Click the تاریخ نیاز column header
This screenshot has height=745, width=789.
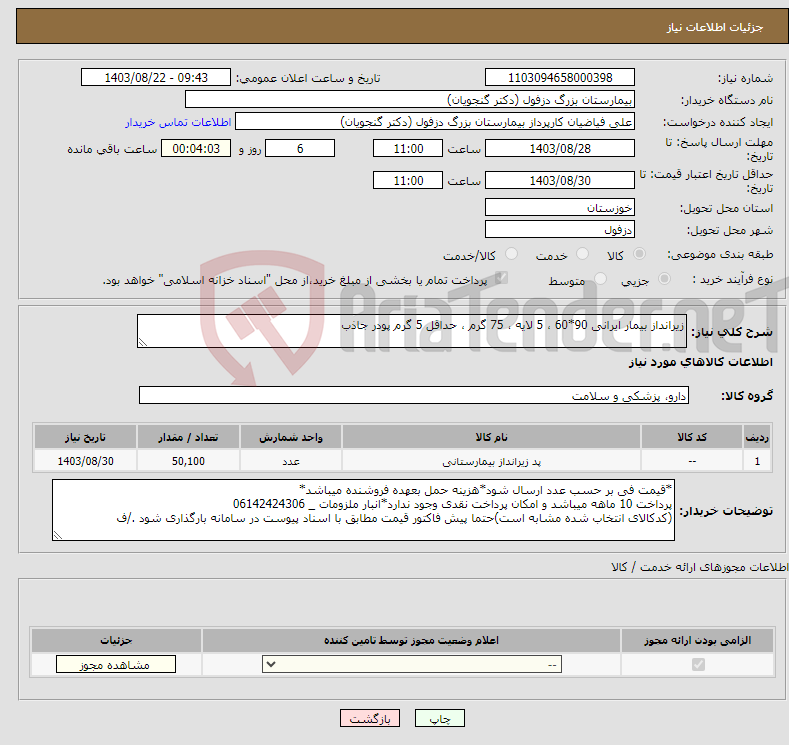pyautogui.click(x=85, y=437)
